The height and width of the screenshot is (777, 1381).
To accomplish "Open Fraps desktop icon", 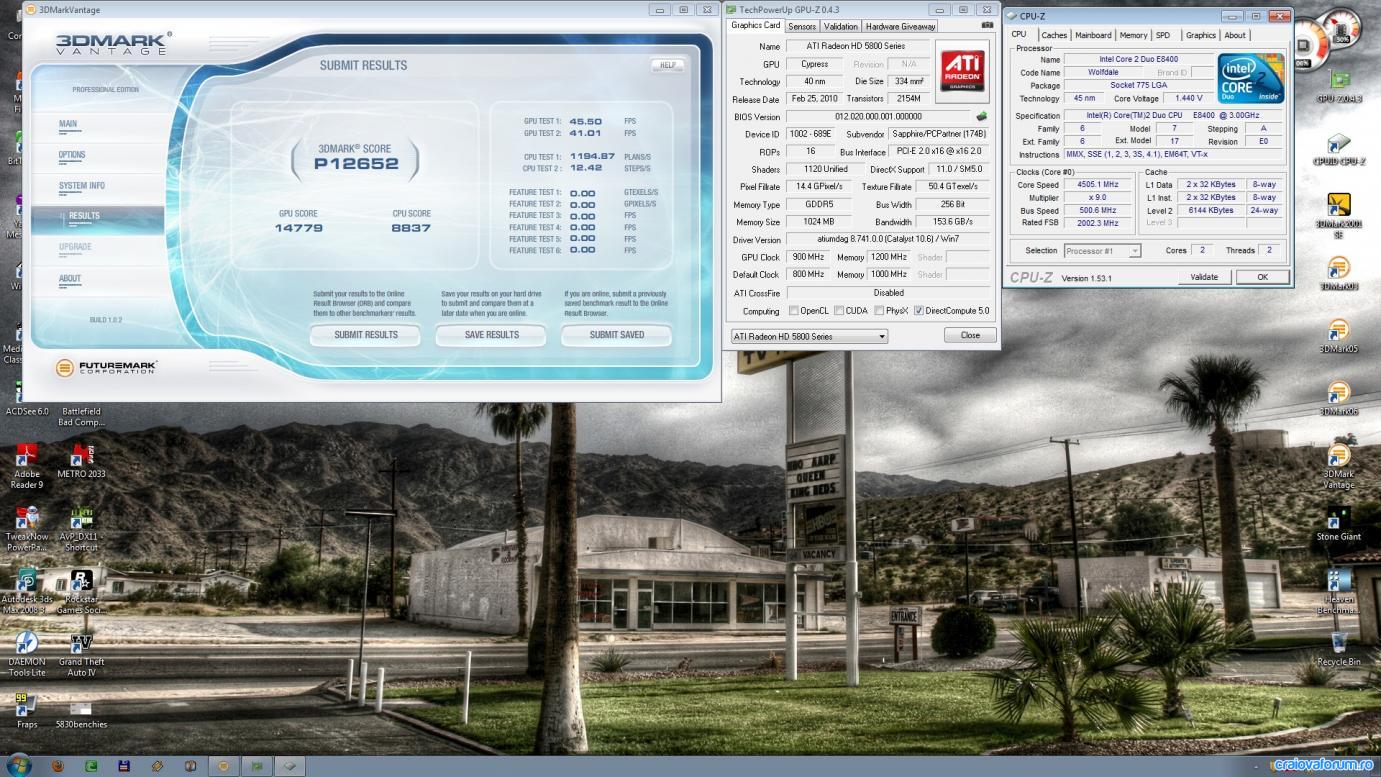I will pyautogui.click(x=27, y=711).
